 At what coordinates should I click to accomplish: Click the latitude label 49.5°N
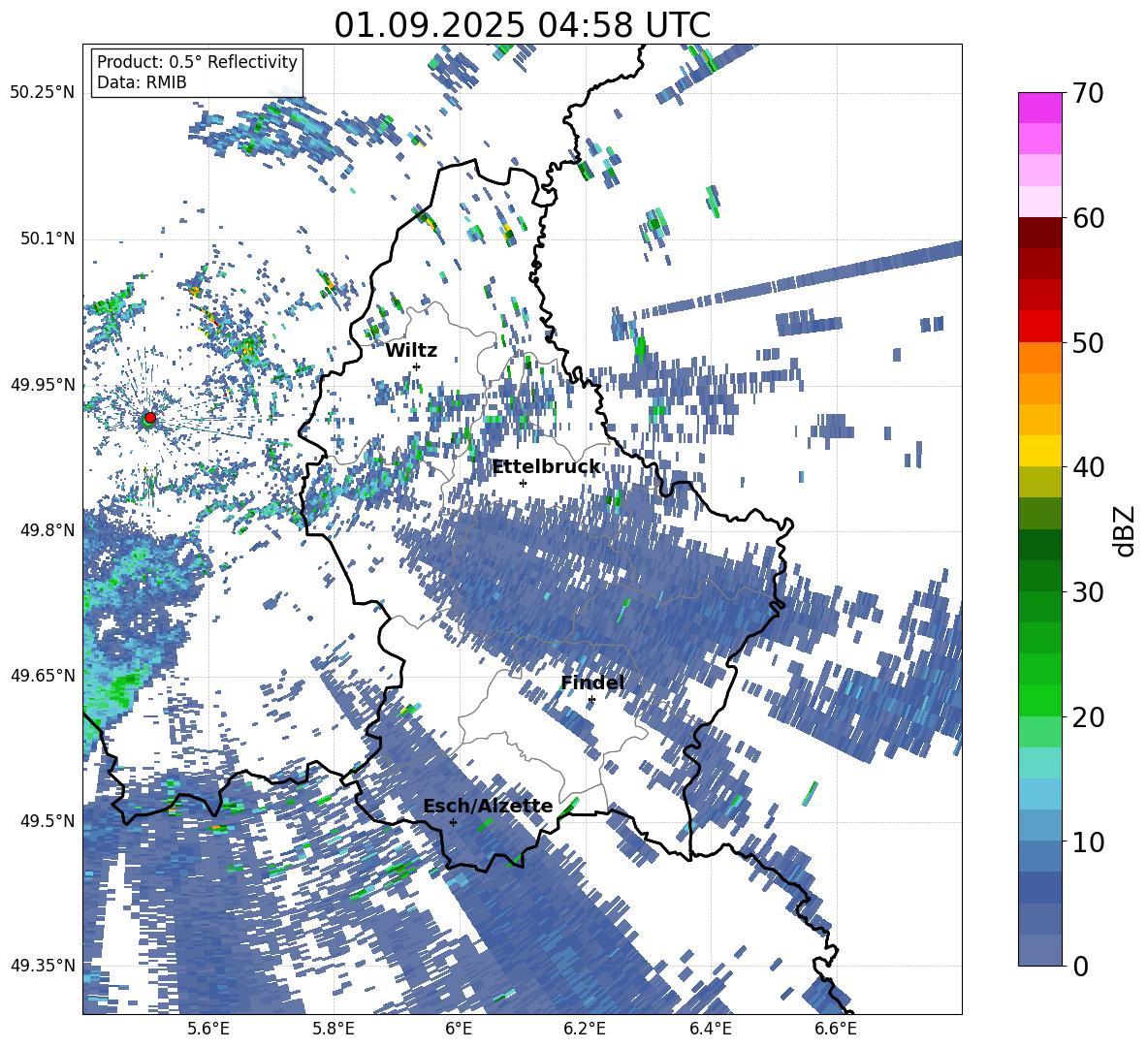[x=47, y=820]
